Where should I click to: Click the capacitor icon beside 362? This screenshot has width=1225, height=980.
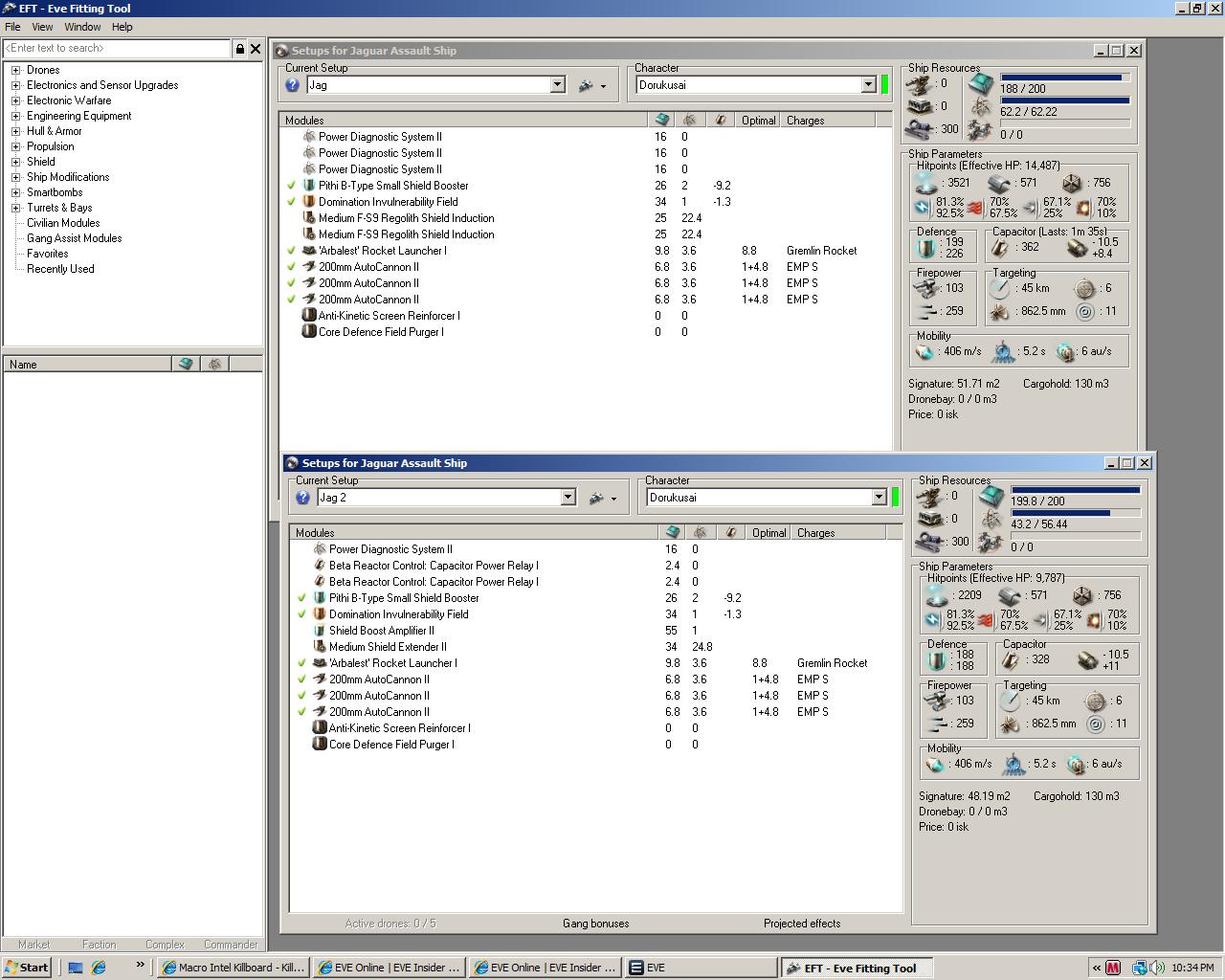coord(1001,247)
